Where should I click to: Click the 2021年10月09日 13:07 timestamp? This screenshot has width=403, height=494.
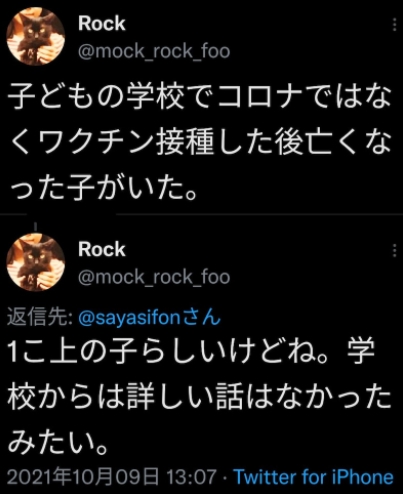point(112,477)
